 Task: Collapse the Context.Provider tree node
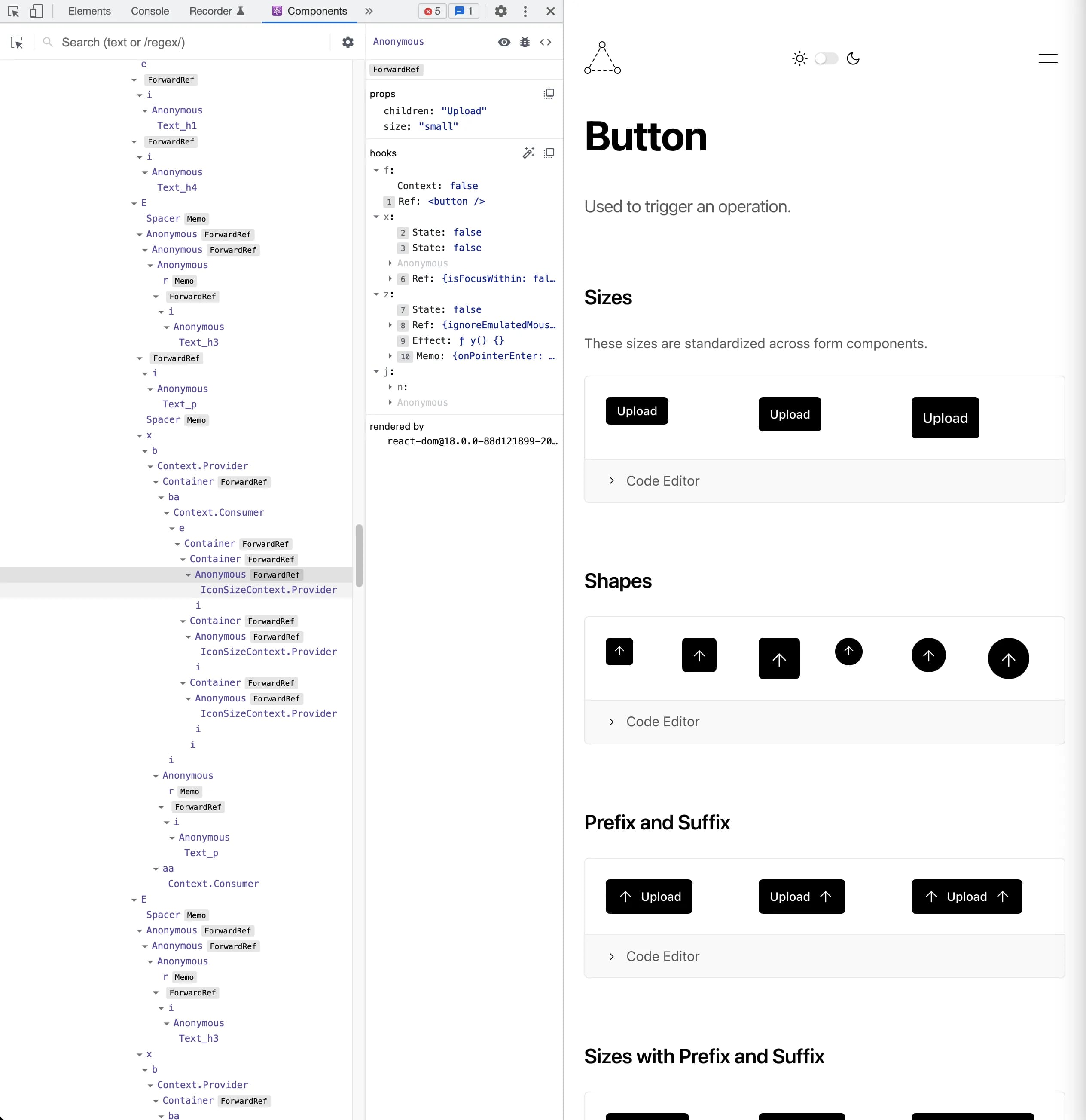150,466
